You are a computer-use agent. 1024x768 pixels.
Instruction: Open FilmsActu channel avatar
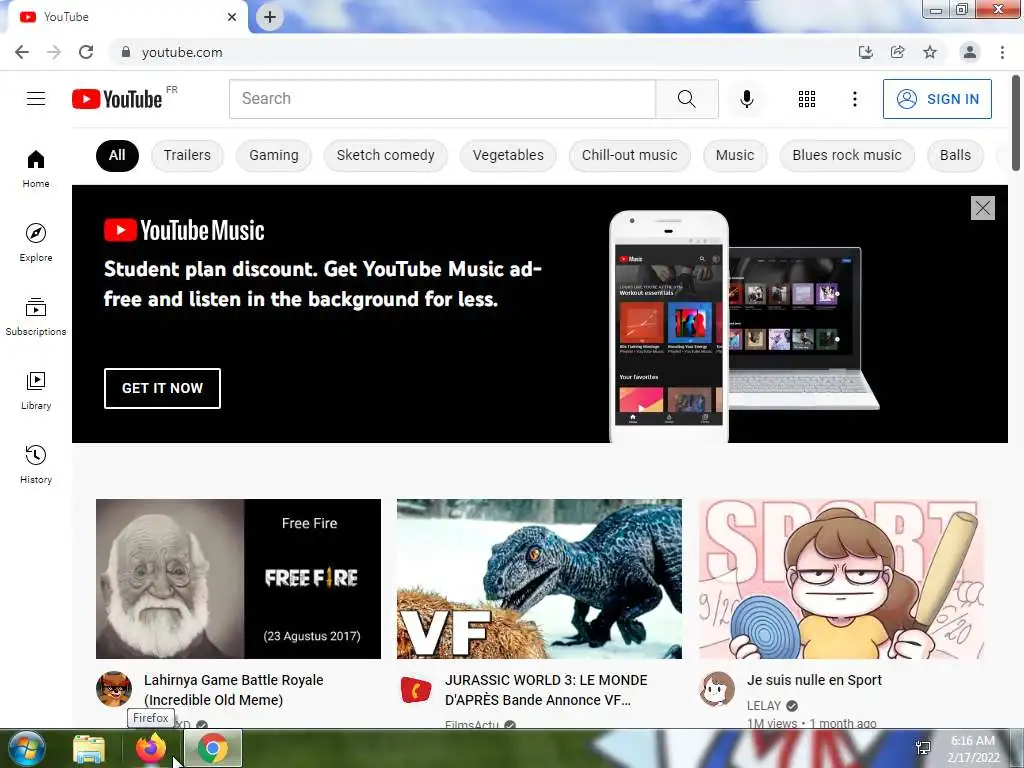tap(415, 689)
